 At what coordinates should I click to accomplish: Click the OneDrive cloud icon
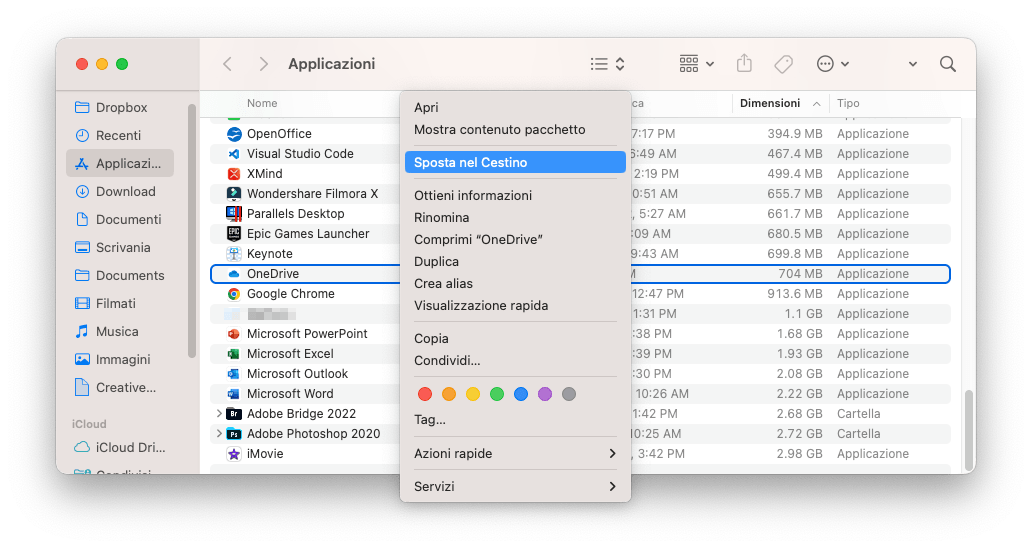coord(234,274)
